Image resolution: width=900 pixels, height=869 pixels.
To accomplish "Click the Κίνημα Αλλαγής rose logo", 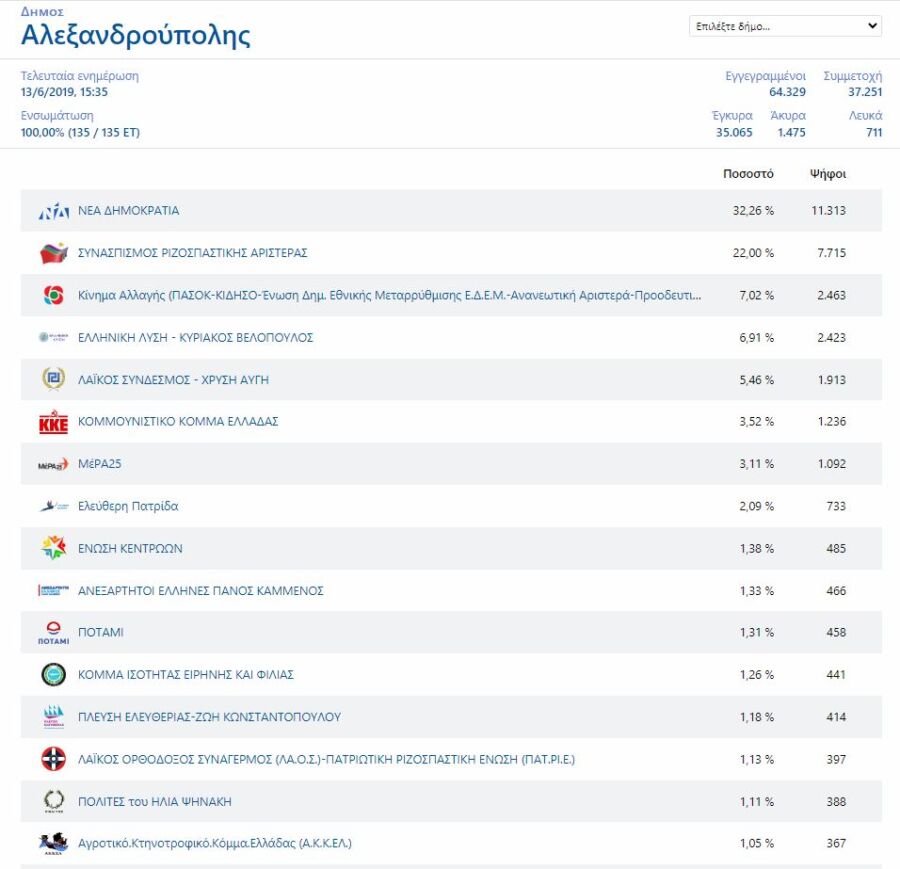I will coord(53,295).
